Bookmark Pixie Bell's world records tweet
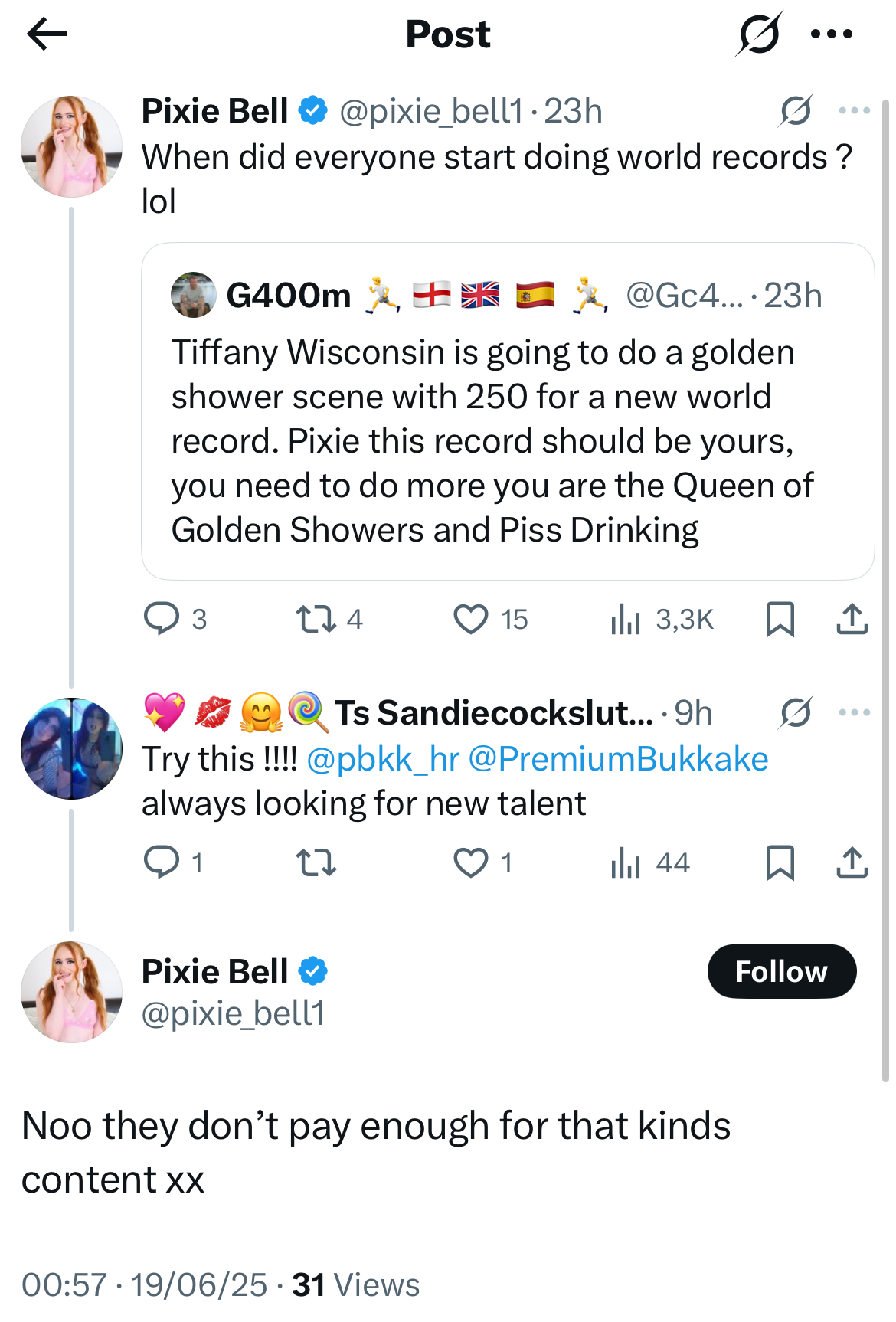The height and width of the screenshot is (1322, 896). click(x=780, y=619)
